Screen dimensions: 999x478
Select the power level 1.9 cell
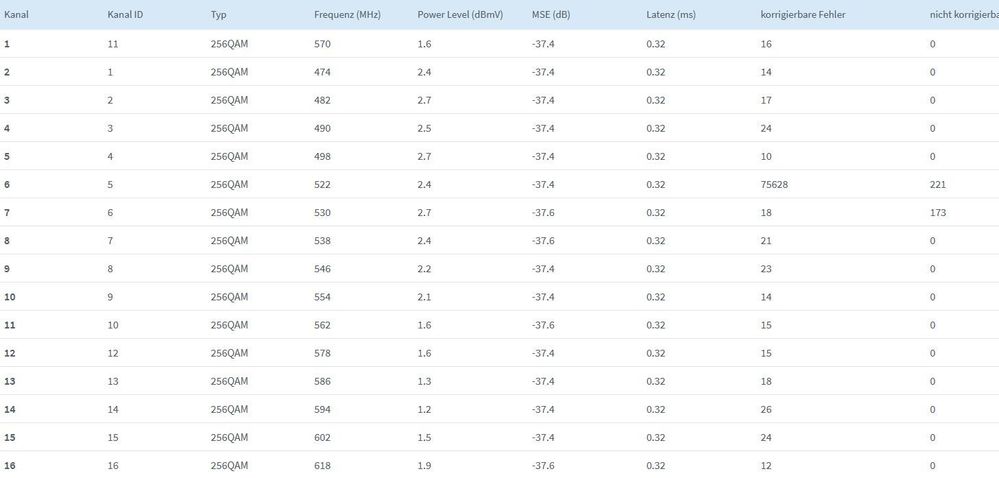click(x=424, y=466)
